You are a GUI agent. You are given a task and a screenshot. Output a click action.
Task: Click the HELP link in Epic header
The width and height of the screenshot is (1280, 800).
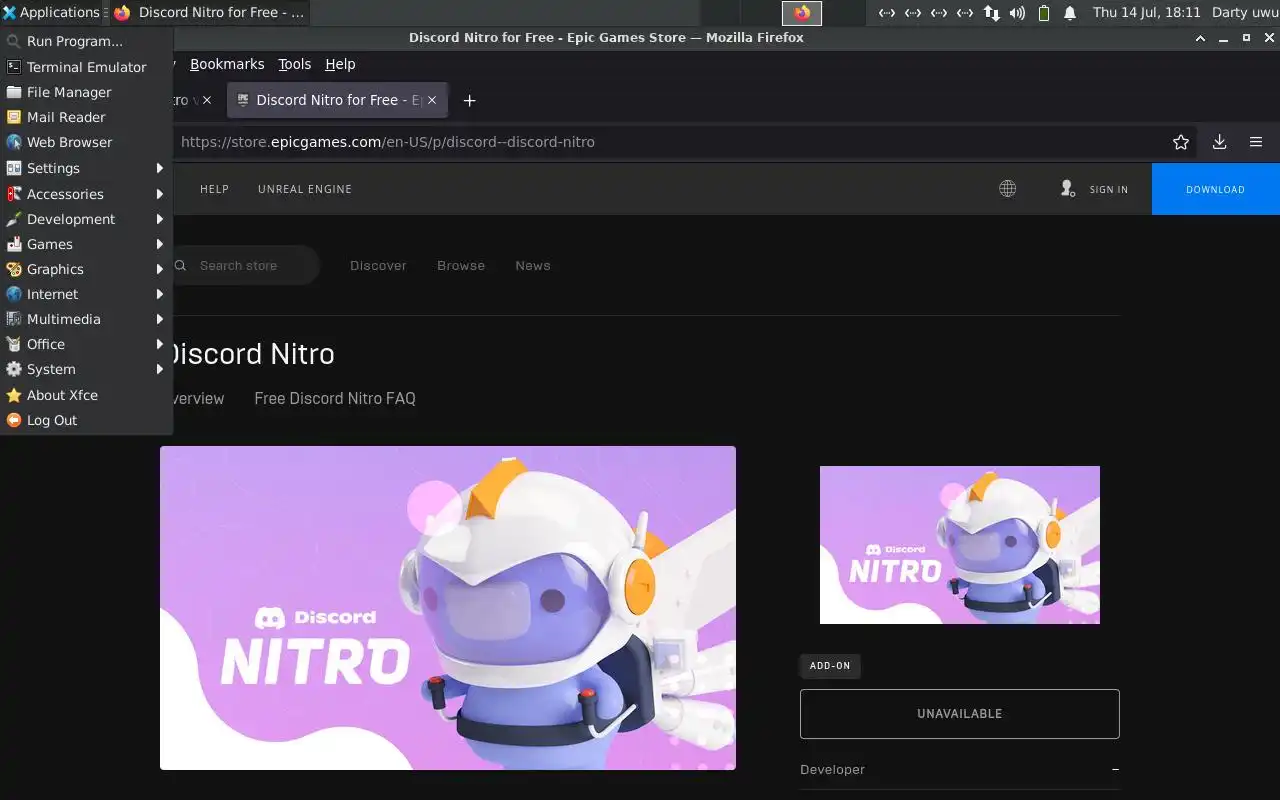214,189
